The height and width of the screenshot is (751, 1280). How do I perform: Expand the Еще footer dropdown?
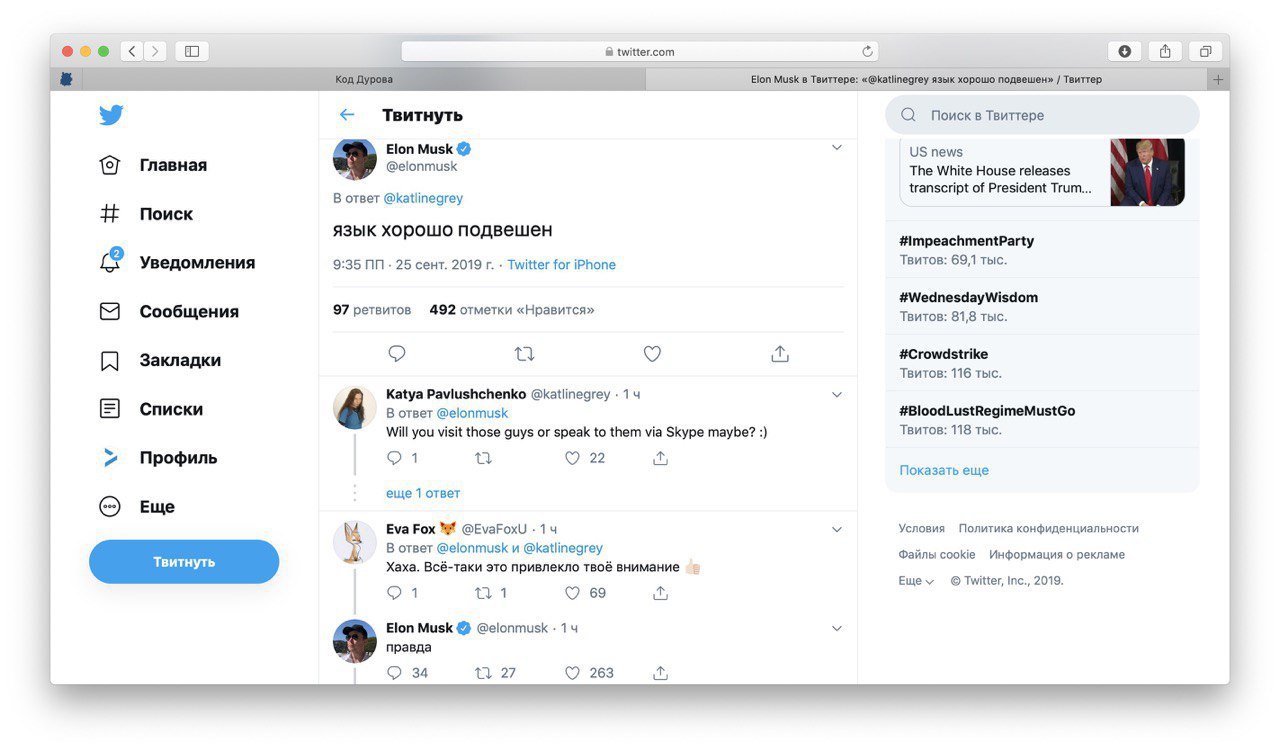916,581
